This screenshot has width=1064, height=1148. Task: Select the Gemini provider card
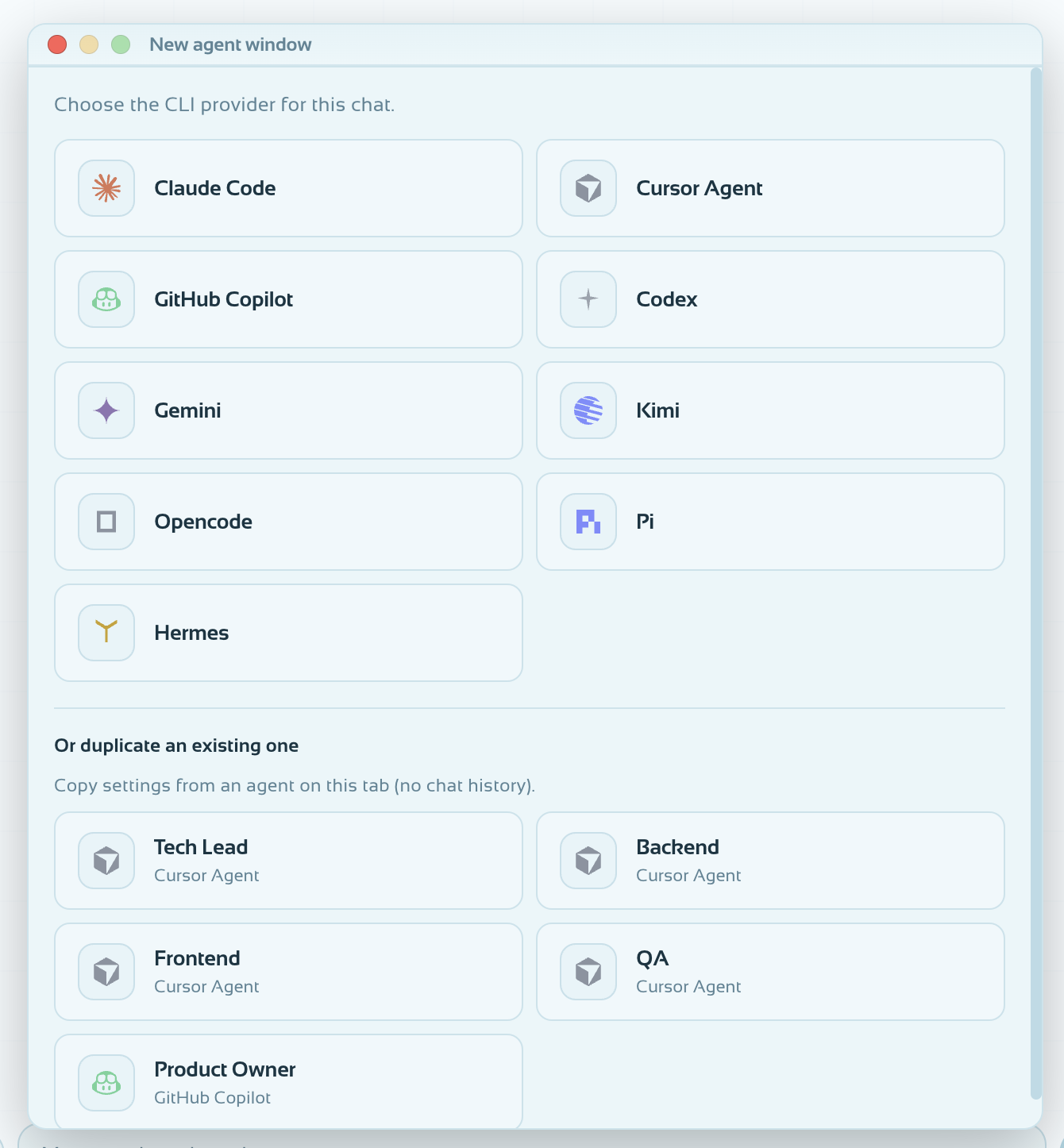click(x=288, y=410)
